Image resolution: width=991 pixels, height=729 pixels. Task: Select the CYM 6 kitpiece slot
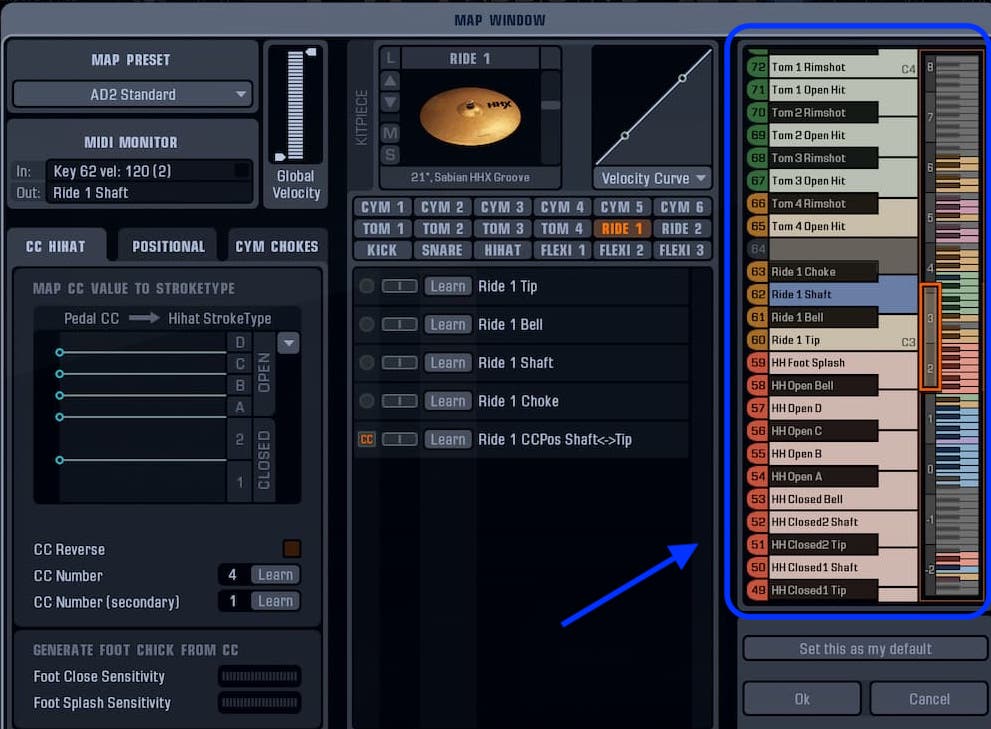(x=682, y=207)
